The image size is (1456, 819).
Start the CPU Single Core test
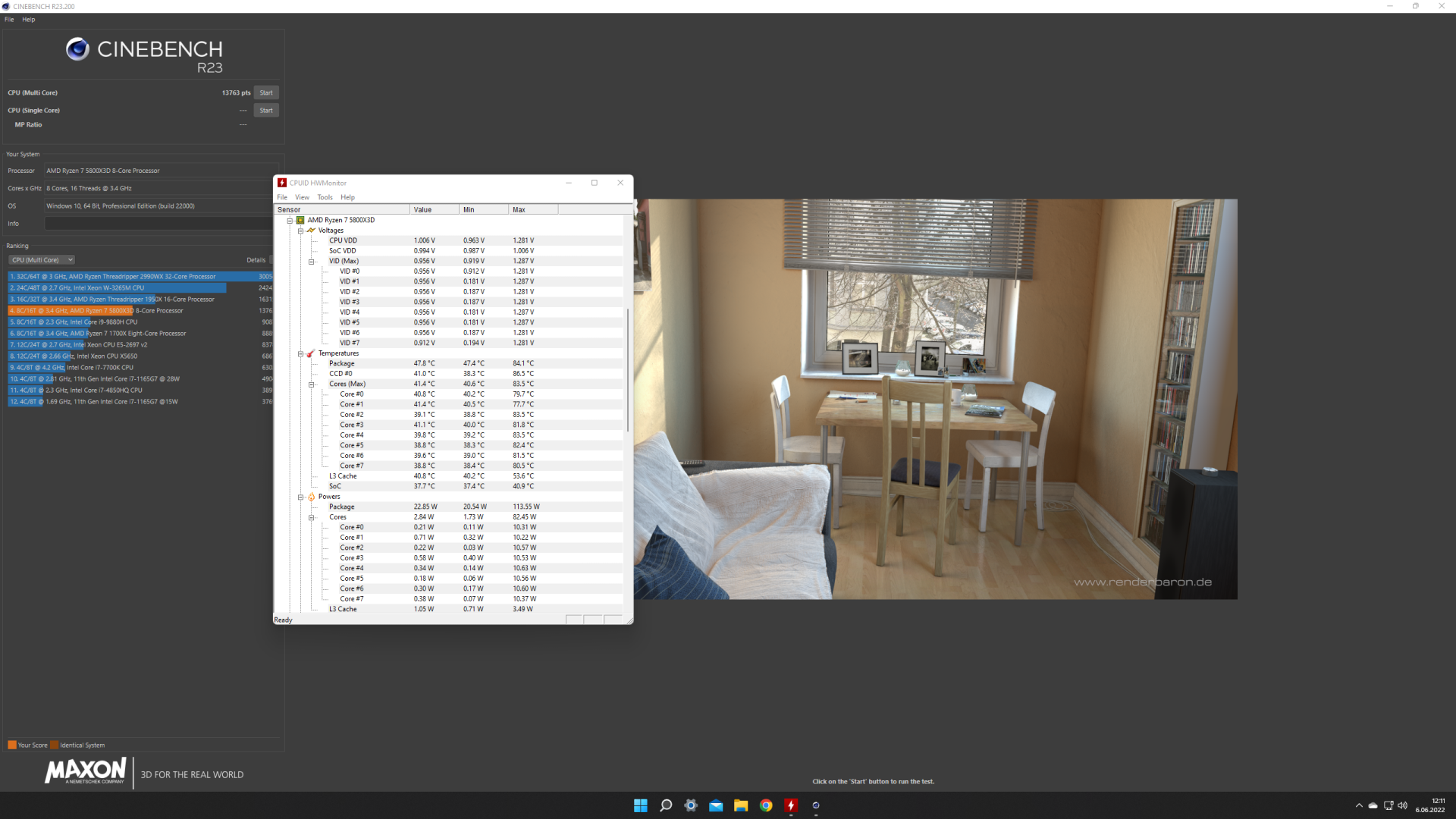click(x=266, y=110)
